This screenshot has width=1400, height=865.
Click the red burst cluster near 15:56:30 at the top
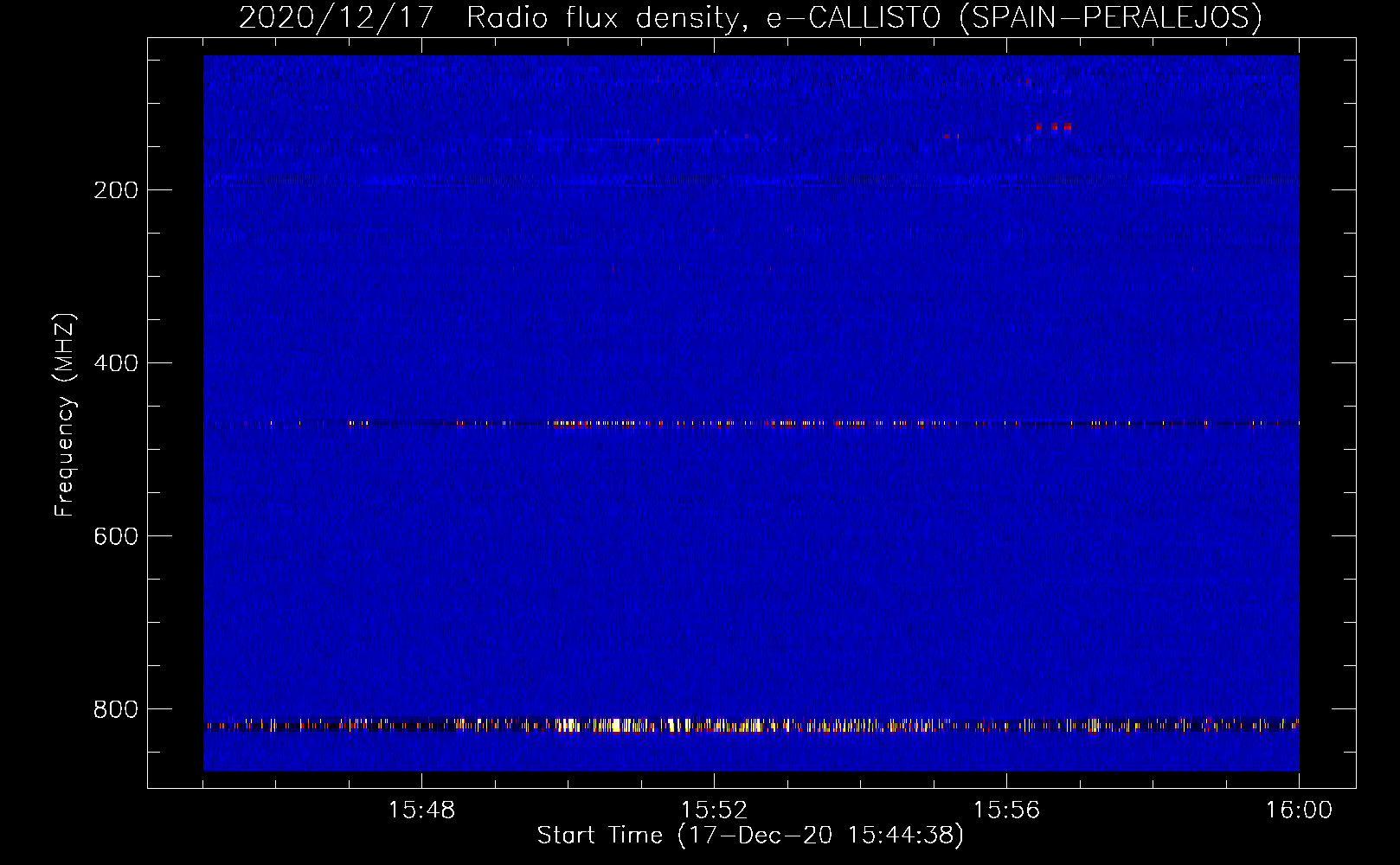1053,127
